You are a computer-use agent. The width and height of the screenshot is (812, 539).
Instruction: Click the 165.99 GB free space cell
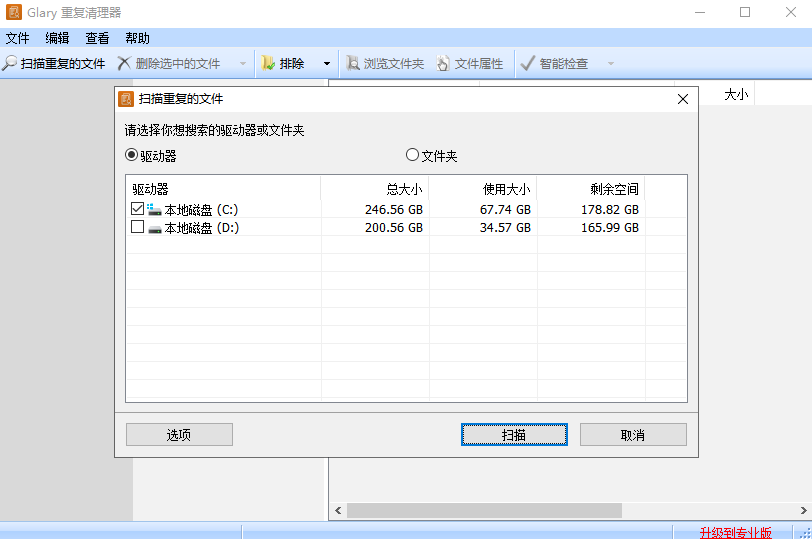[610, 228]
